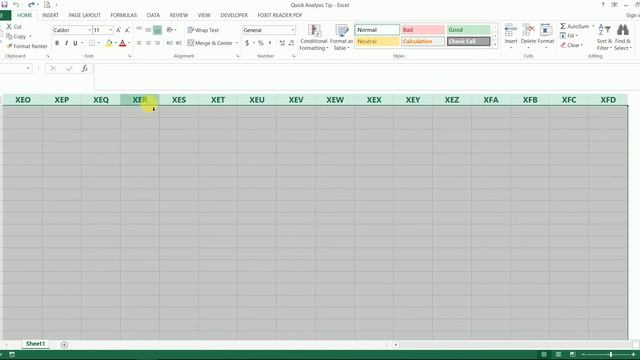640x360 pixels.
Task: Toggle middle align button
Action: point(148,30)
